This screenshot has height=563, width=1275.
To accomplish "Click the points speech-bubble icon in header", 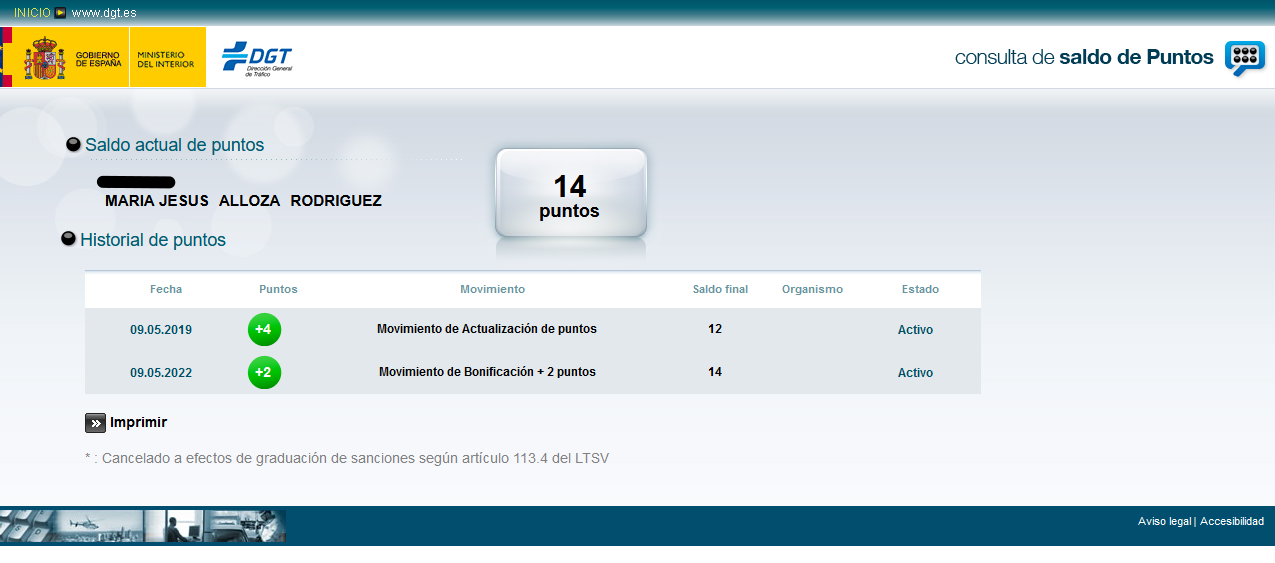I will coord(1244,58).
